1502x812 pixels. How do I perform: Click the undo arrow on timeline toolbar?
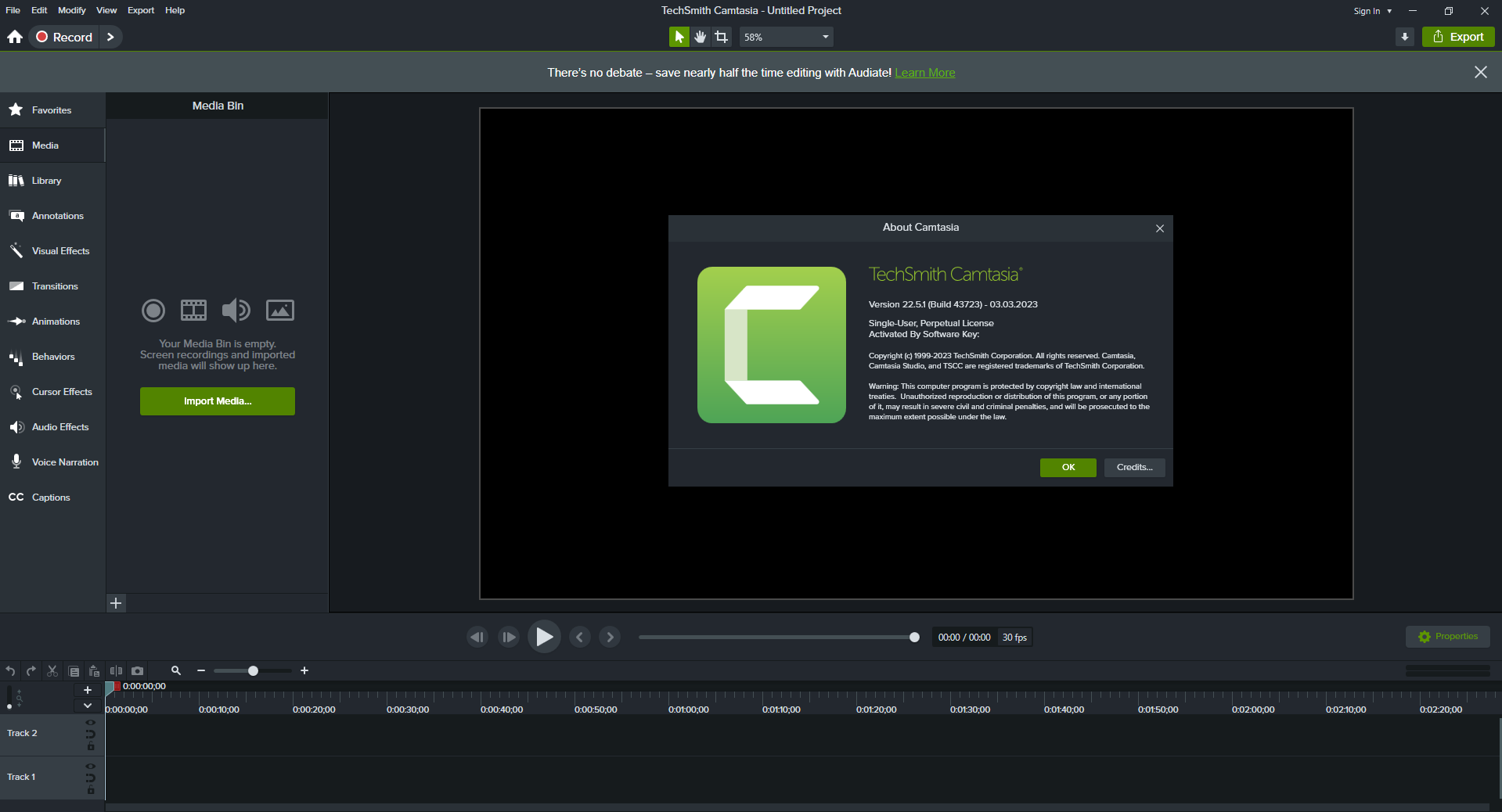tap(10, 671)
